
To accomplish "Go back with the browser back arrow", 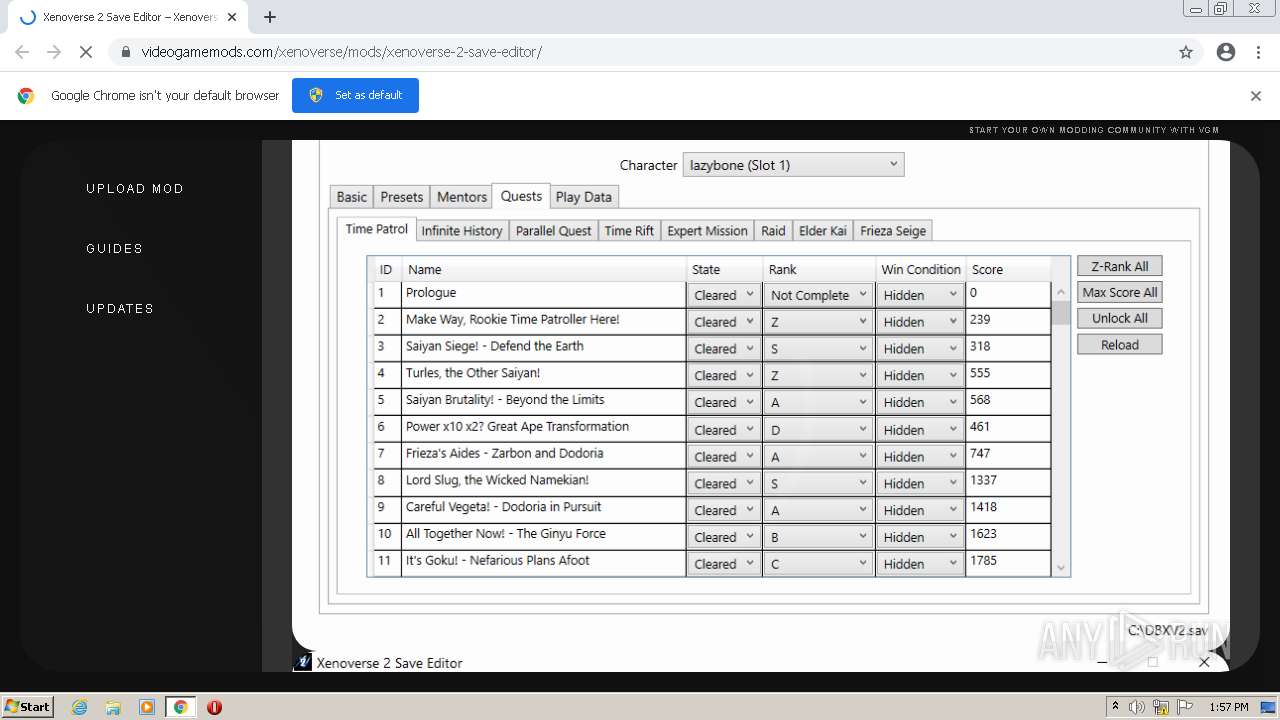I will pos(22,52).
